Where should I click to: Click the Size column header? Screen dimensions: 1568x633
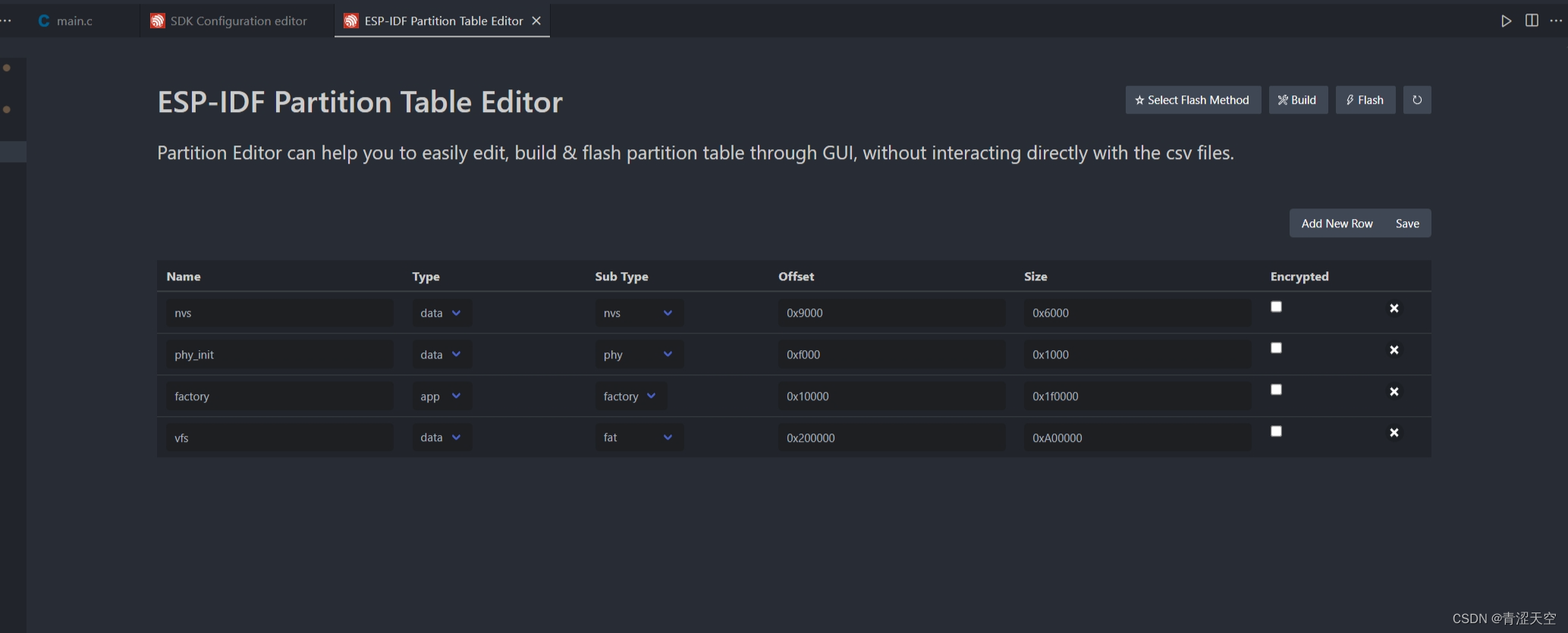click(1035, 277)
